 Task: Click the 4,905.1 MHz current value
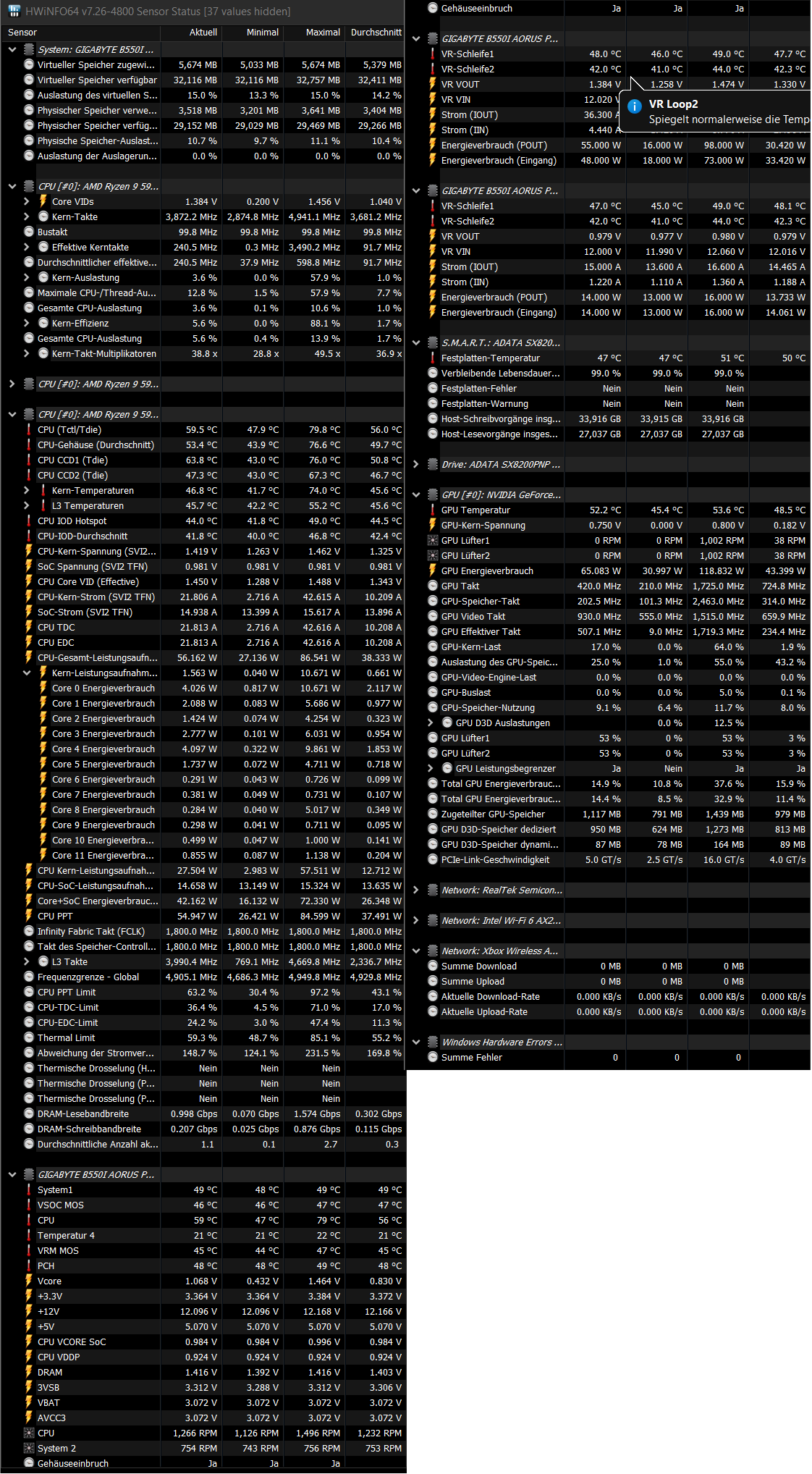(191, 977)
